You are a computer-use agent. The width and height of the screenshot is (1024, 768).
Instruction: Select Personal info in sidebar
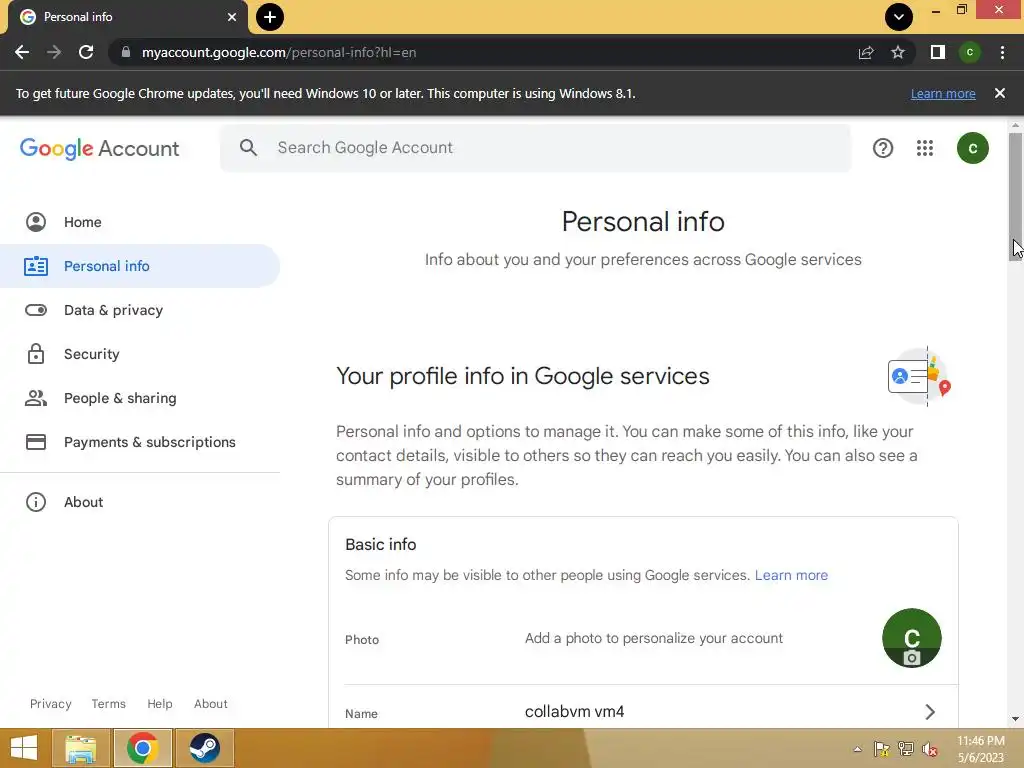[x=140, y=266]
